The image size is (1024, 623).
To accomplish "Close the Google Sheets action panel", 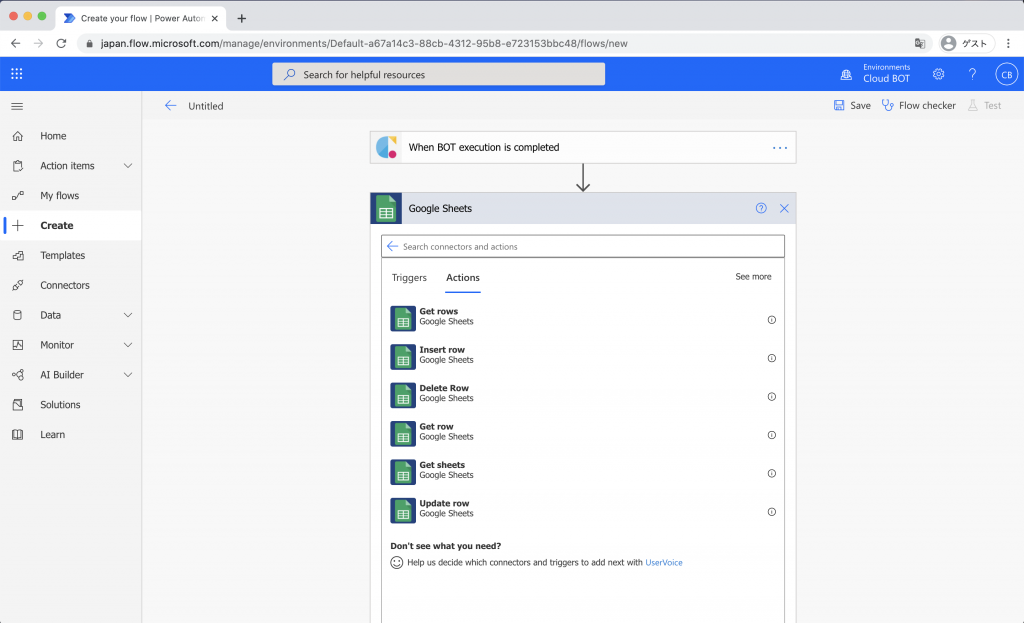I will click(x=784, y=208).
